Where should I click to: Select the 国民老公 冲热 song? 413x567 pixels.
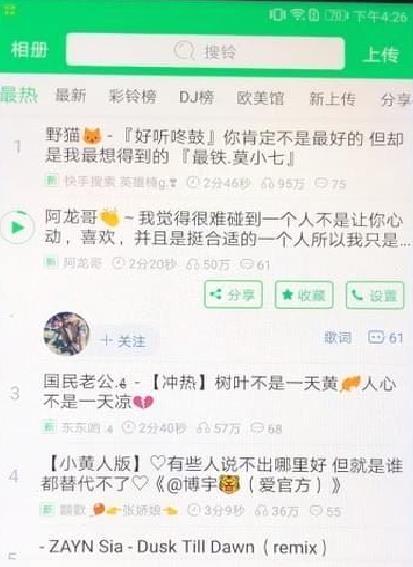(x=220, y=392)
